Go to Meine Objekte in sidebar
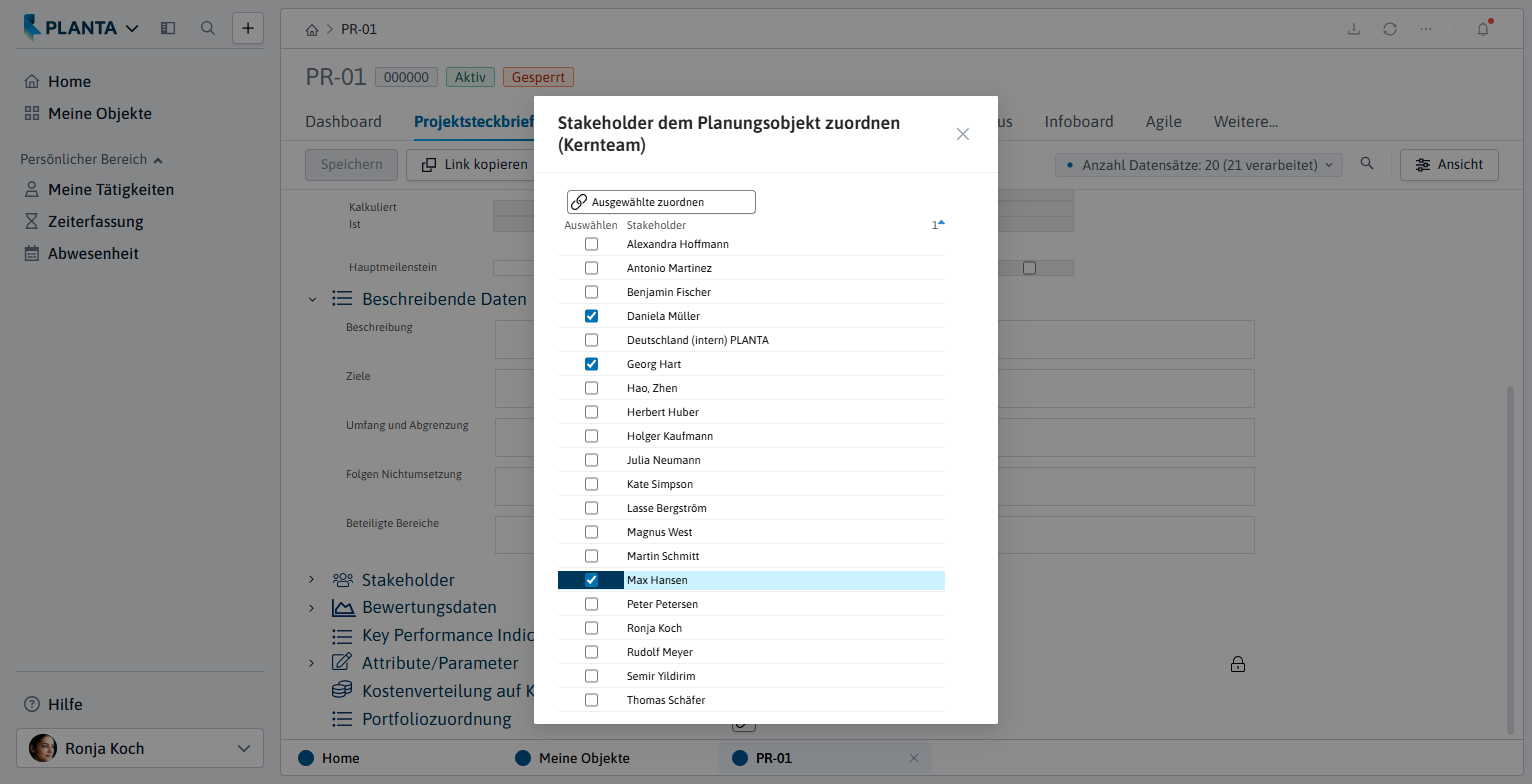The width and height of the screenshot is (1532, 784). coord(87,113)
